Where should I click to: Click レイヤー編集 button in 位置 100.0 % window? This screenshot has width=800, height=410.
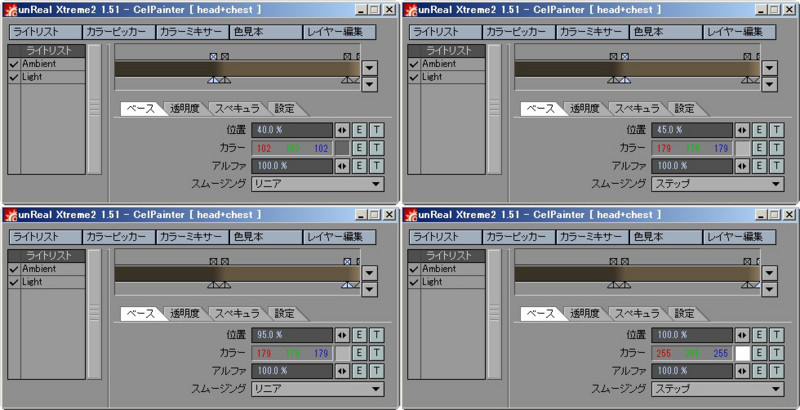739,237
